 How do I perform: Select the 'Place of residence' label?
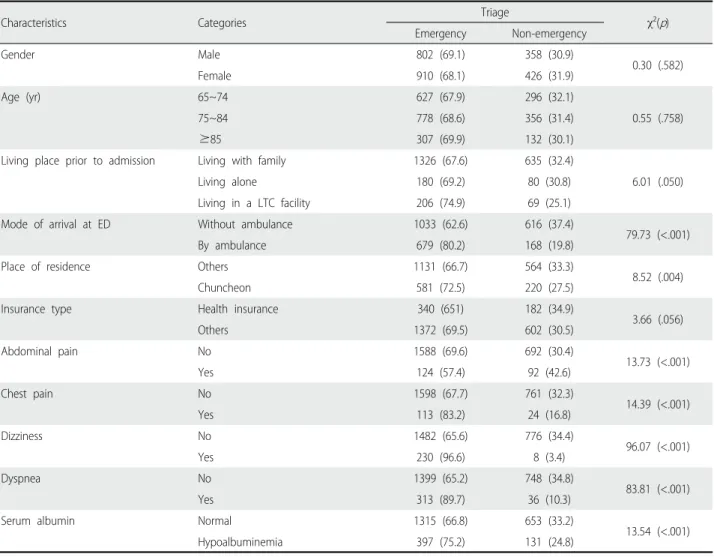tap(46, 266)
